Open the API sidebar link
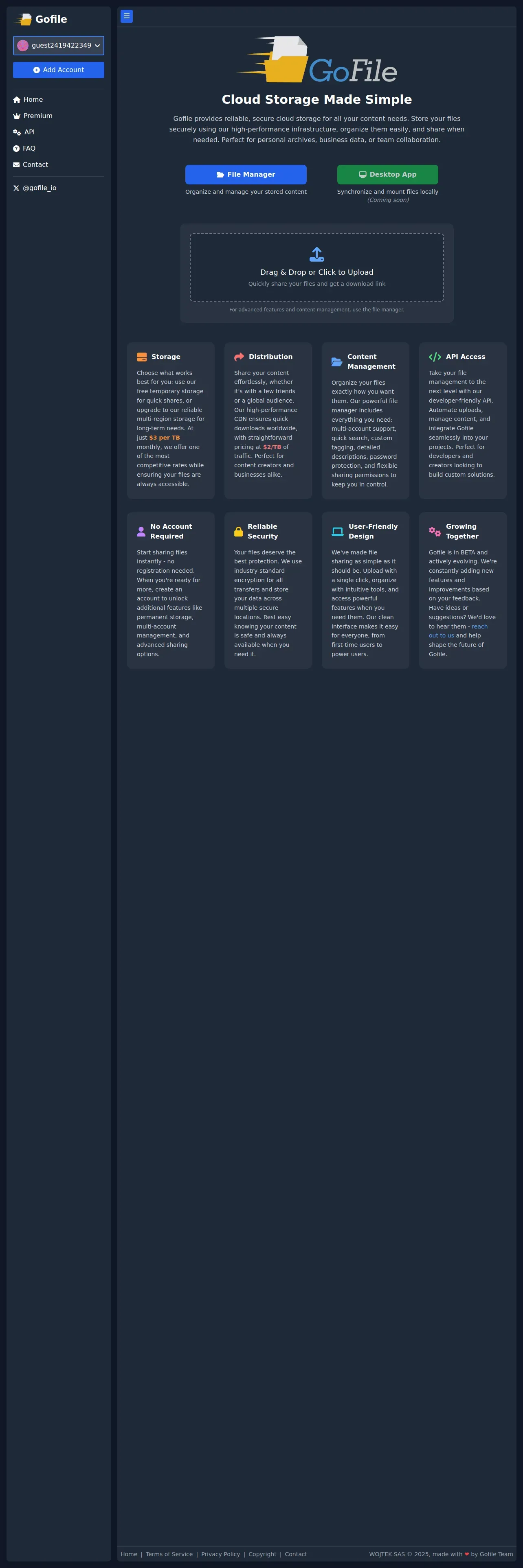 pos(24,132)
